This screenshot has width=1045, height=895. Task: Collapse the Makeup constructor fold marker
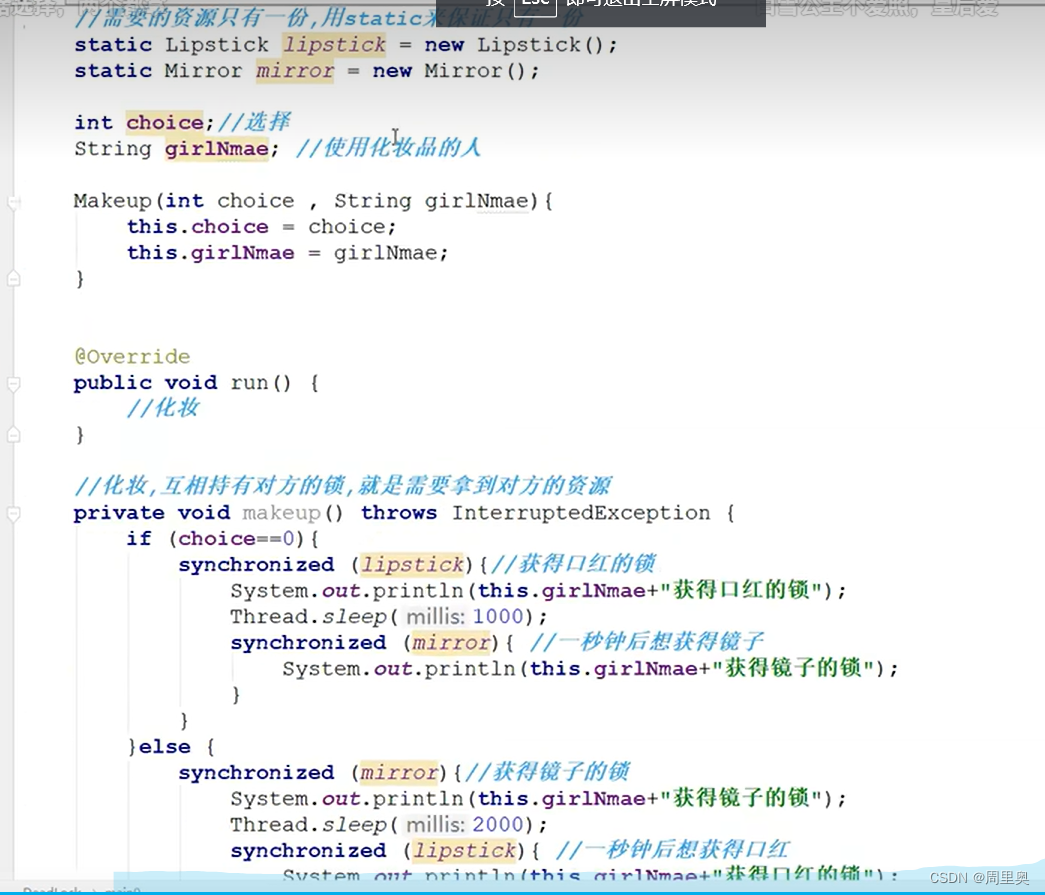pos(13,202)
